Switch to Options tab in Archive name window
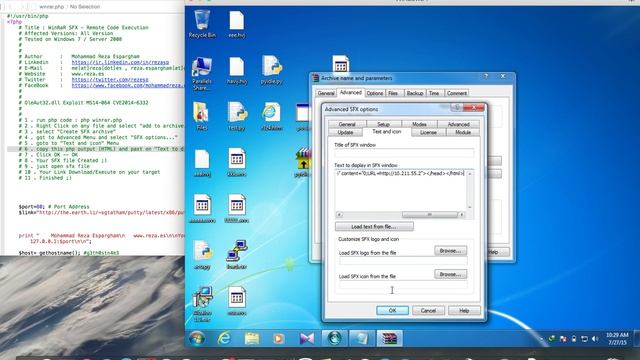 tap(374, 93)
